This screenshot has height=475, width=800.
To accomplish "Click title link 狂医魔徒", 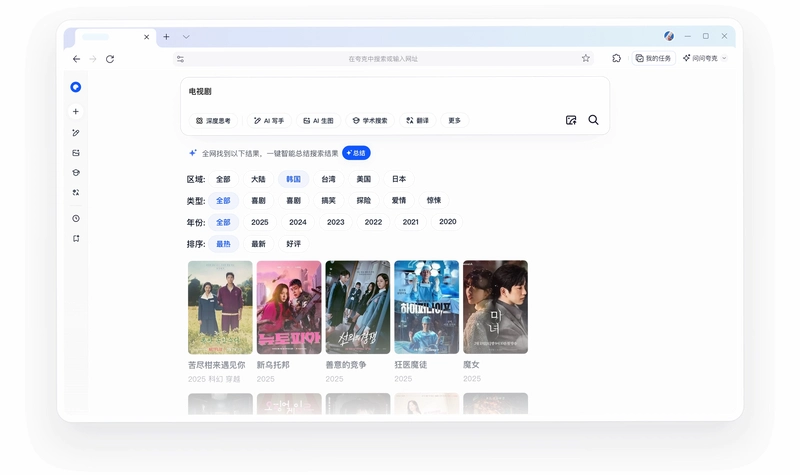I will [x=411, y=365].
